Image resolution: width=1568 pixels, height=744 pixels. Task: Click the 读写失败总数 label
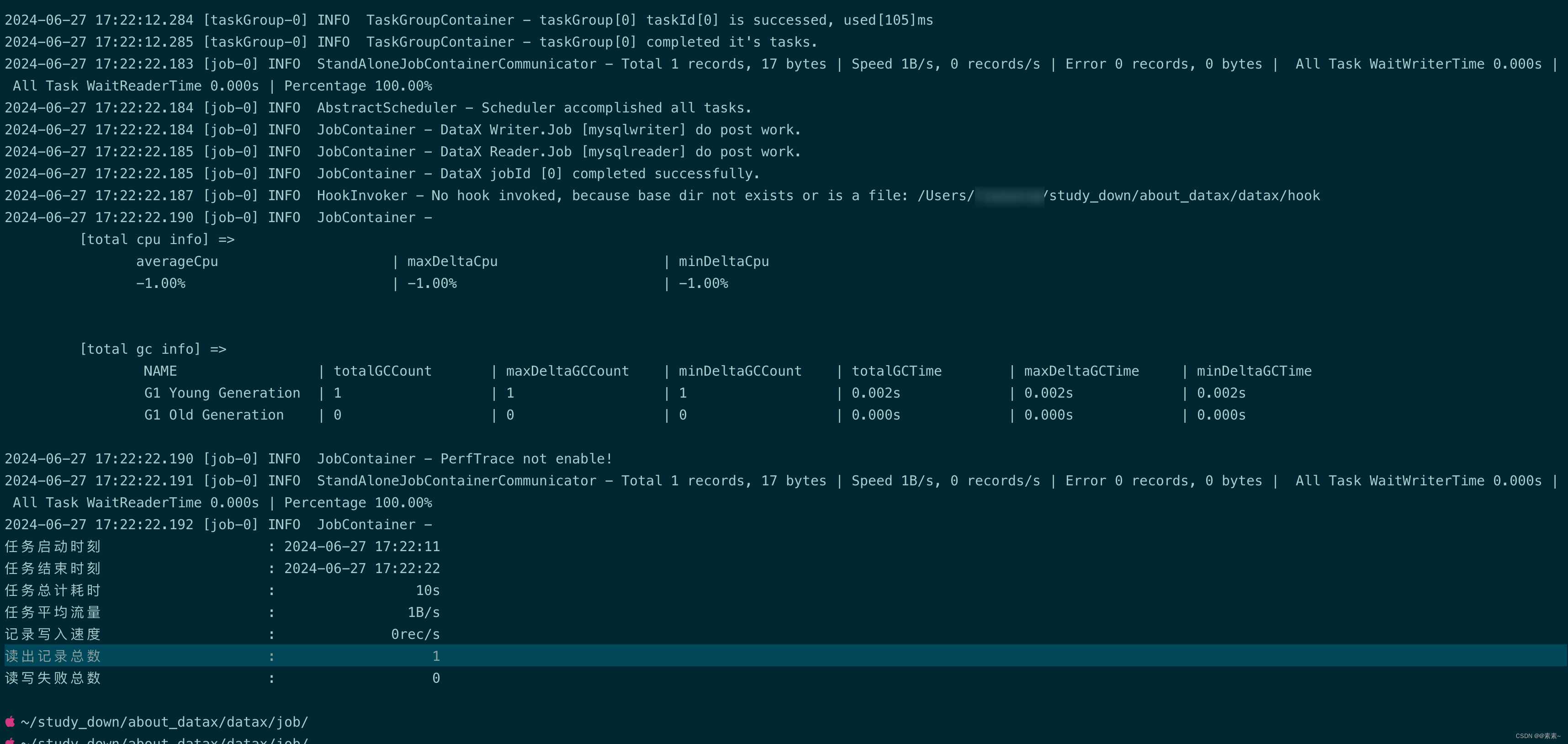pyautogui.click(x=53, y=678)
